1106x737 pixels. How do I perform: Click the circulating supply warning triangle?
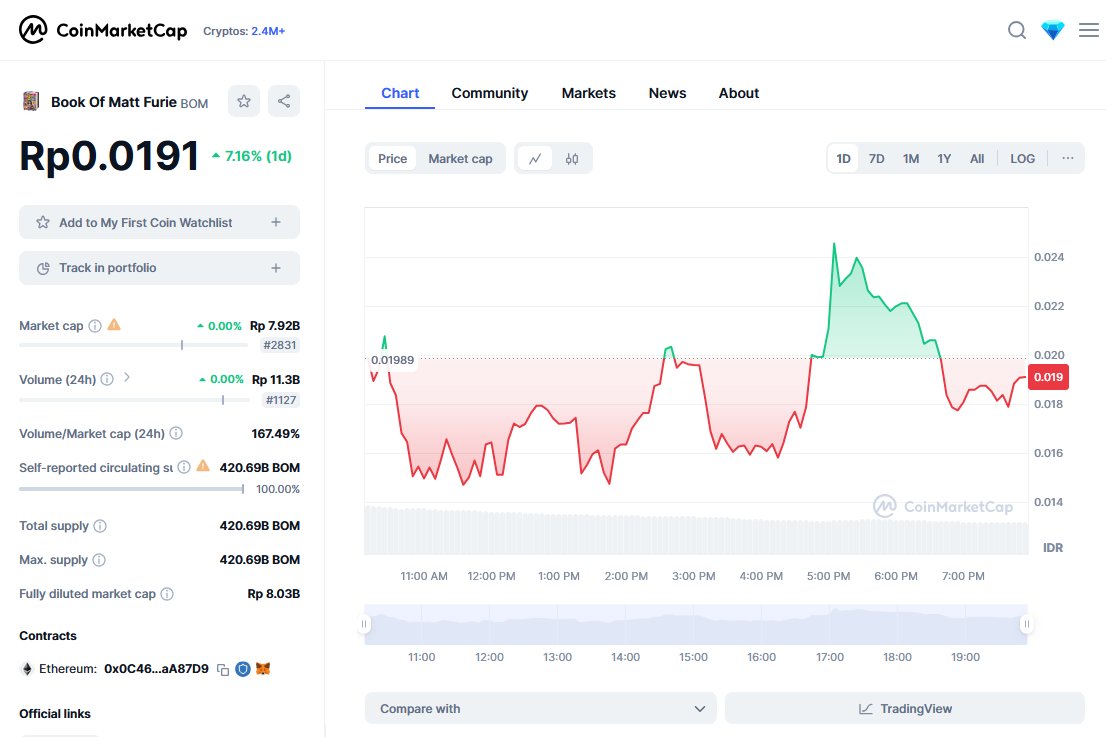click(203, 465)
